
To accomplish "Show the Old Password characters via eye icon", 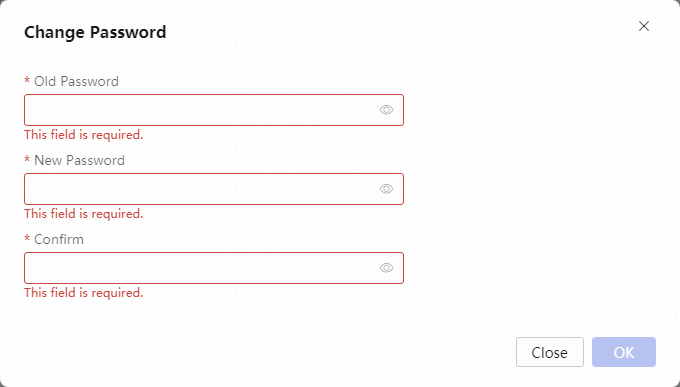I will pyautogui.click(x=386, y=110).
